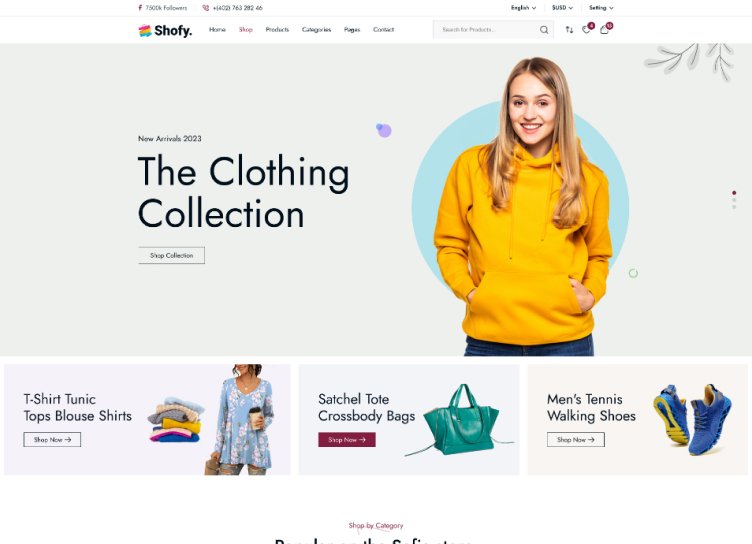Expand the USD currency dropdown
The width and height of the screenshot is (752, 544).
[562, 8]
